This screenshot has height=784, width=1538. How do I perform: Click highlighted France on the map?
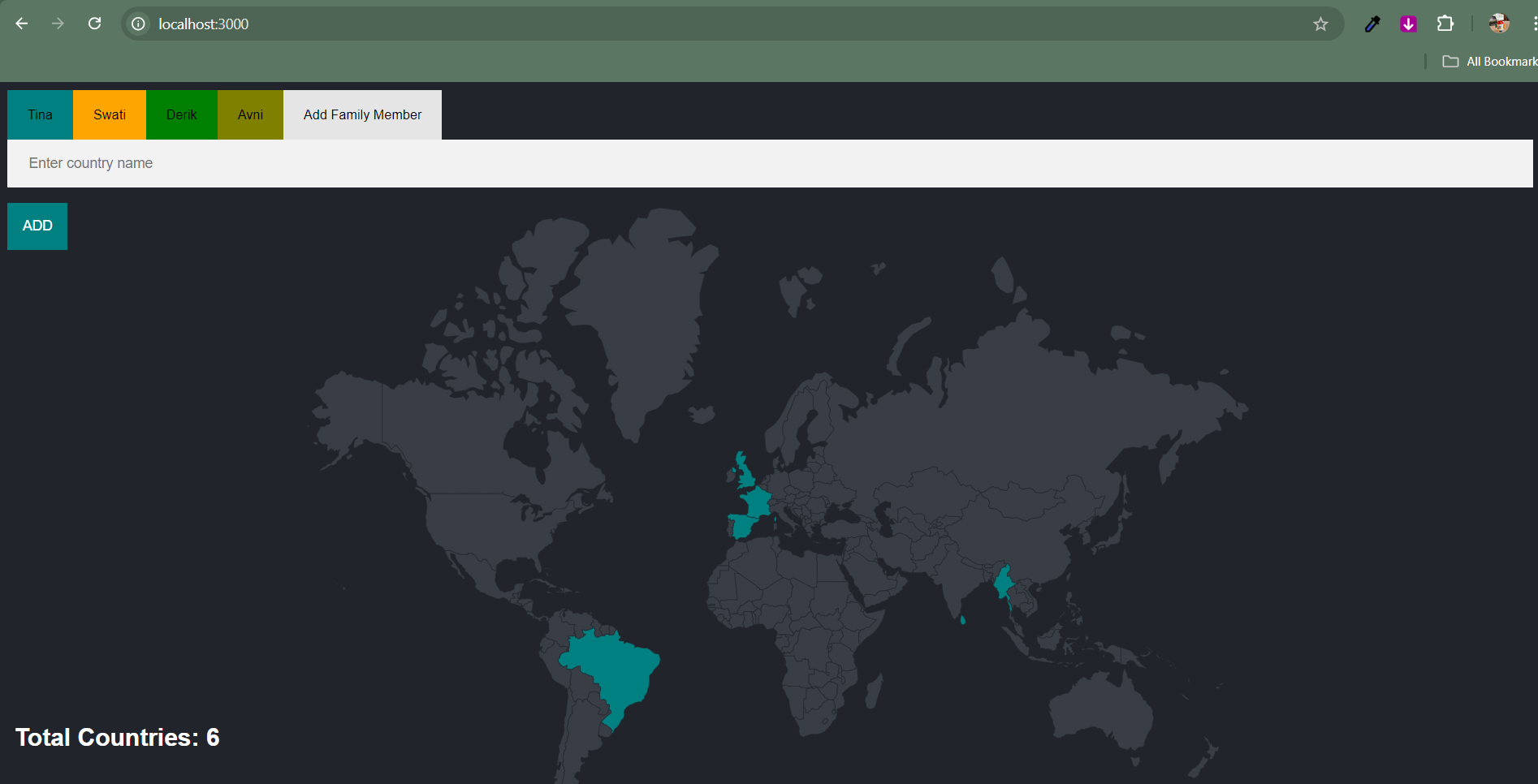757,502
